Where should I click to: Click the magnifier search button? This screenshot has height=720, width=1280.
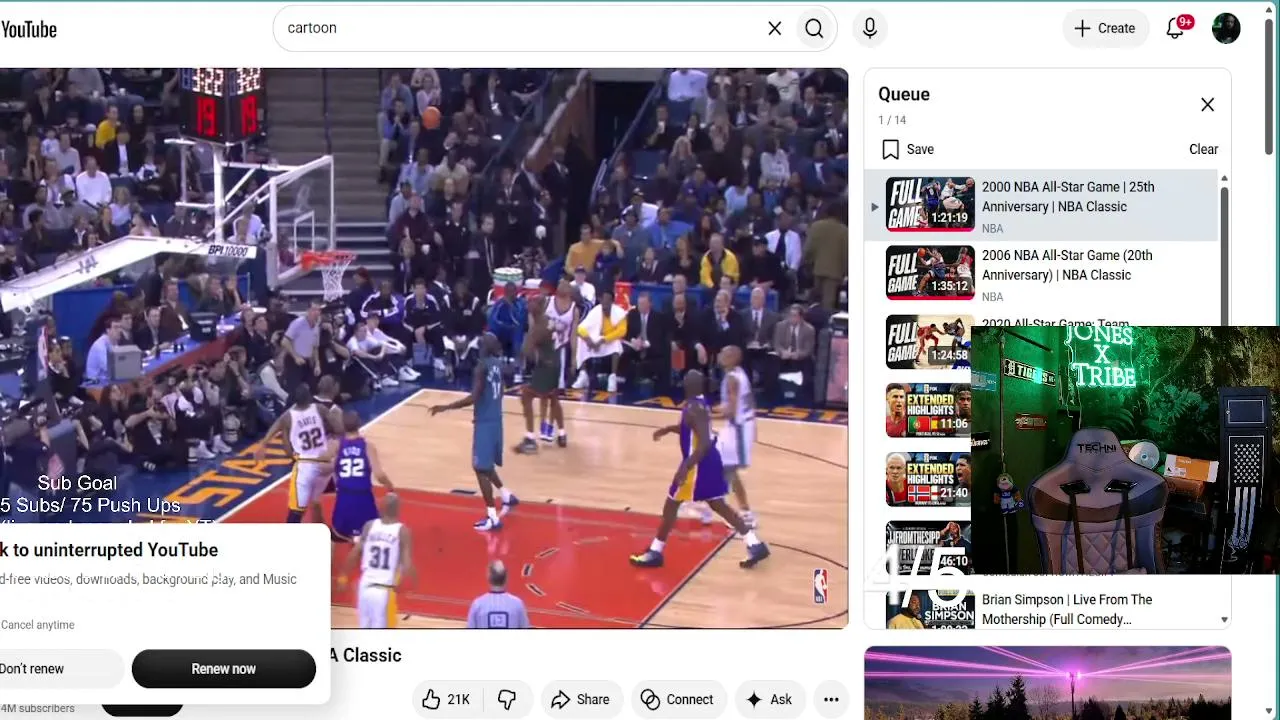(x=814, y=29)
